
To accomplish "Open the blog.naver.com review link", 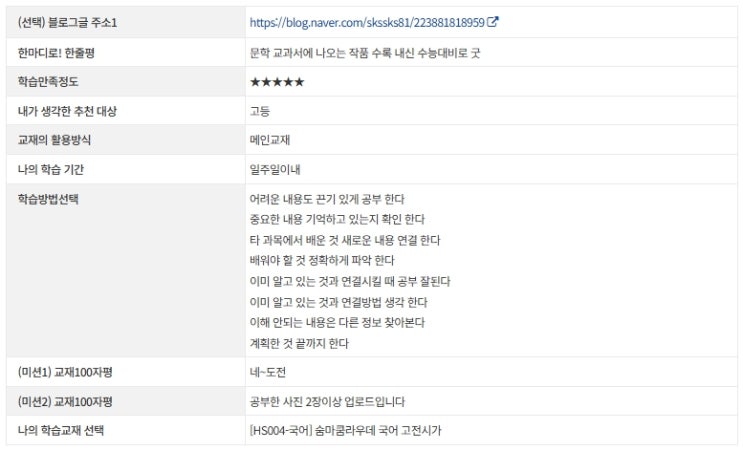I will pos(367,22).
